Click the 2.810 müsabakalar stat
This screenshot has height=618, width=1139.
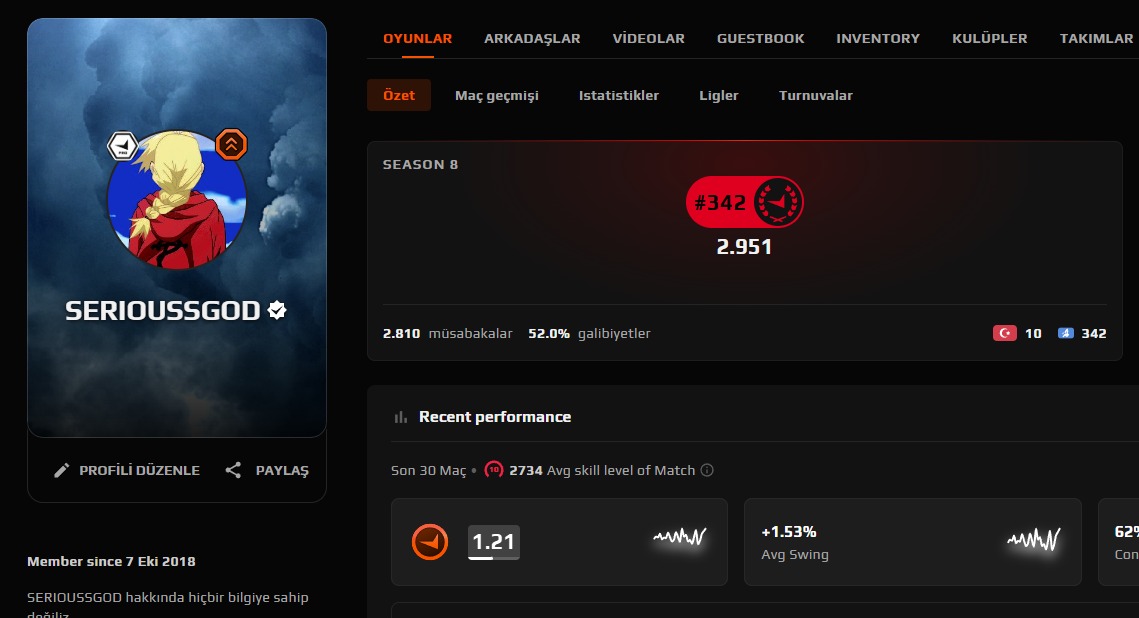447,333
